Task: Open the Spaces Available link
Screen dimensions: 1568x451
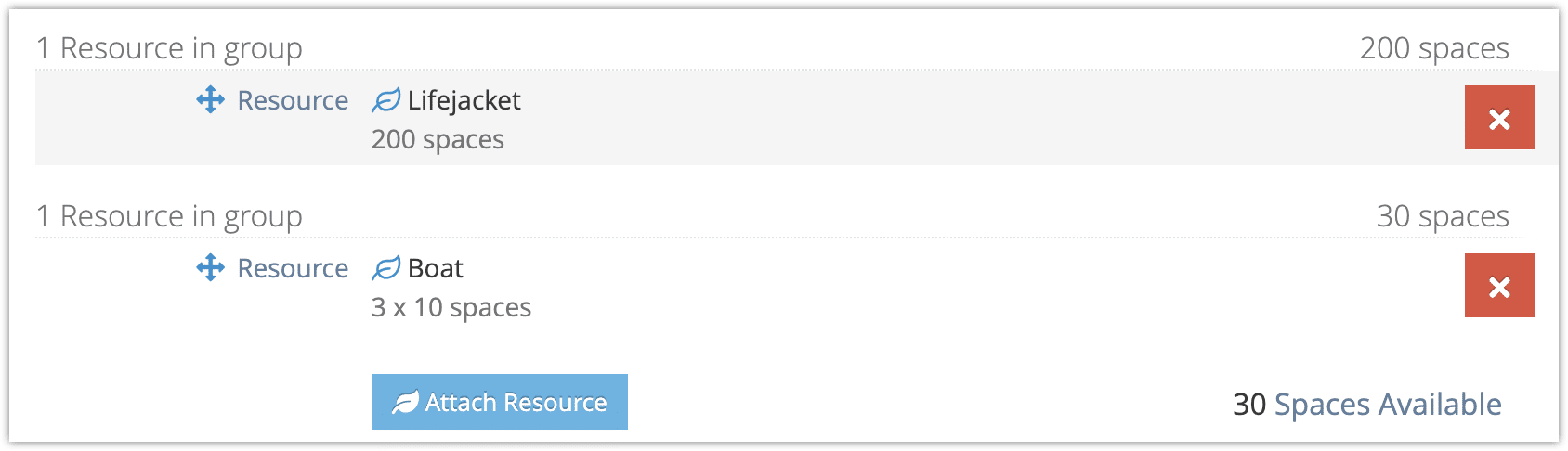Action: click(1388, 405)
